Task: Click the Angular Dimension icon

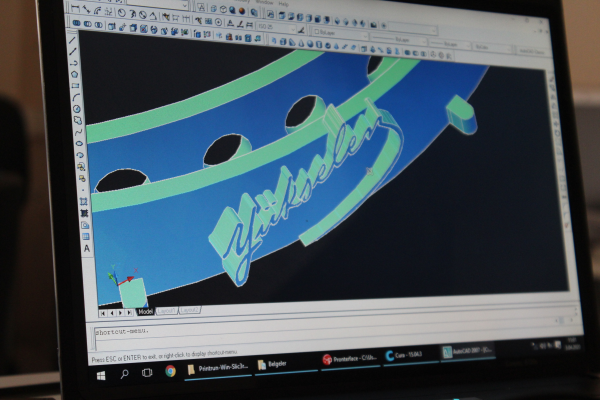Action: (x=153, y=15)
